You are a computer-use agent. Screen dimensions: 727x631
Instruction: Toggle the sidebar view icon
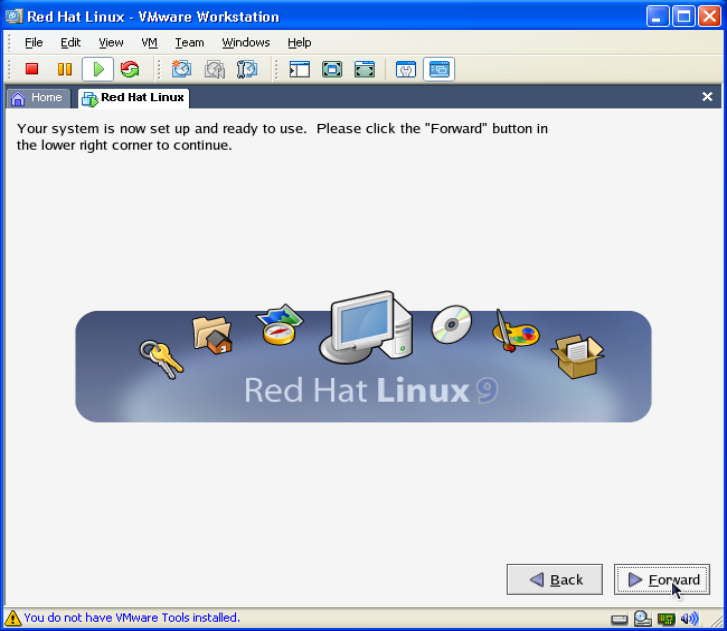click(x=299, y=69)
